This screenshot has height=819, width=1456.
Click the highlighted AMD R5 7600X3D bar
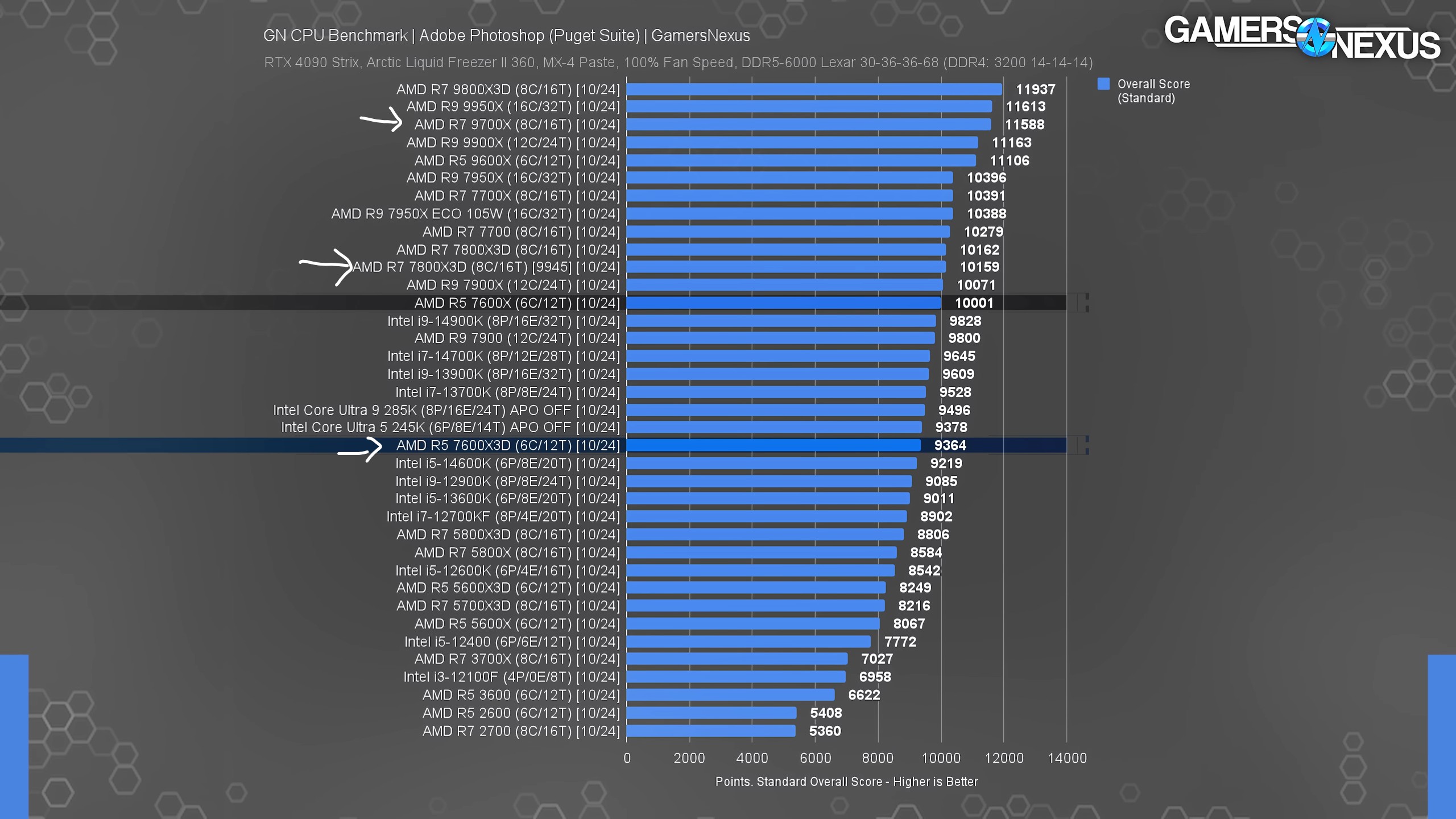tap(773, 445)
